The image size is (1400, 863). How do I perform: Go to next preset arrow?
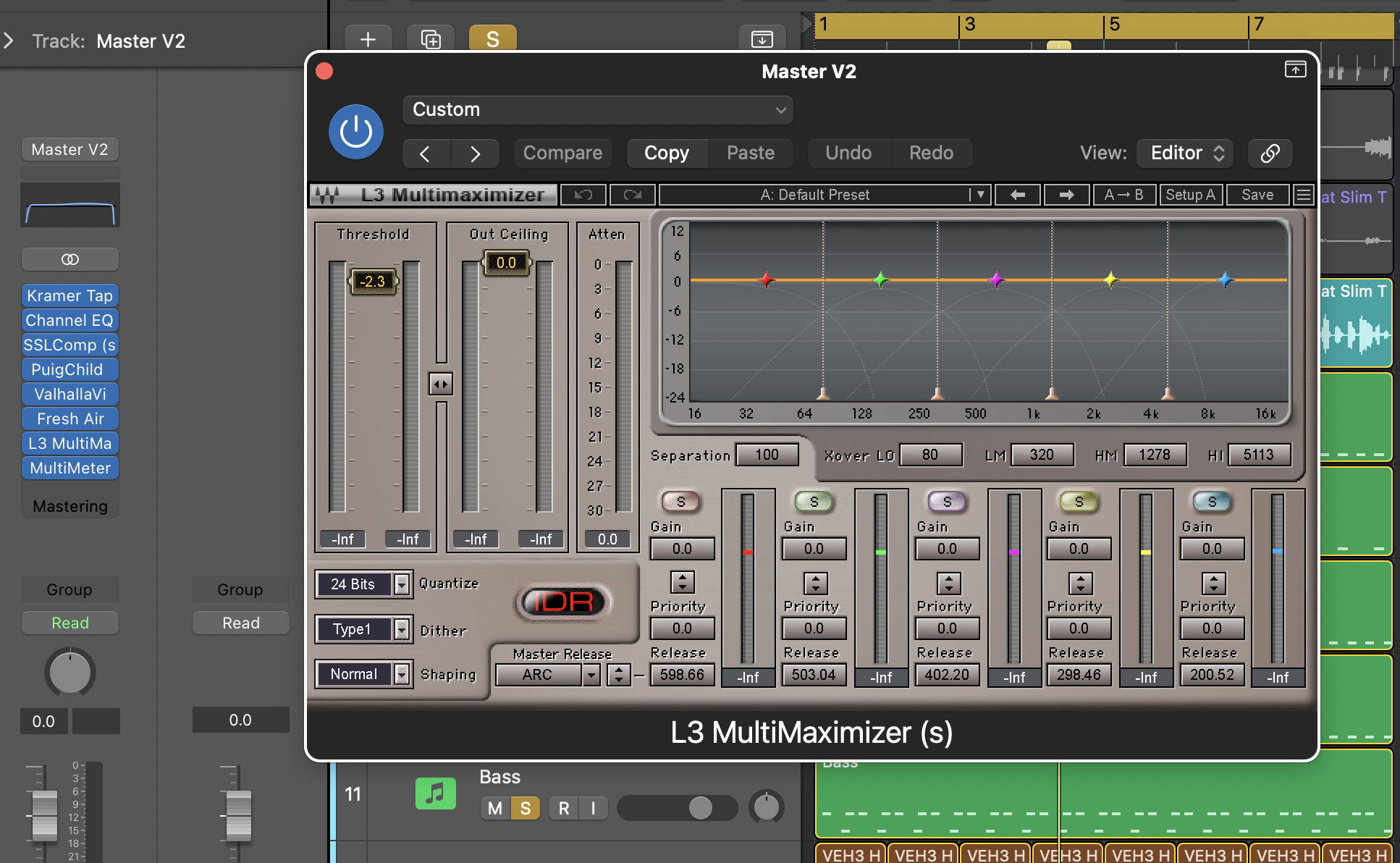coord(475,153)
